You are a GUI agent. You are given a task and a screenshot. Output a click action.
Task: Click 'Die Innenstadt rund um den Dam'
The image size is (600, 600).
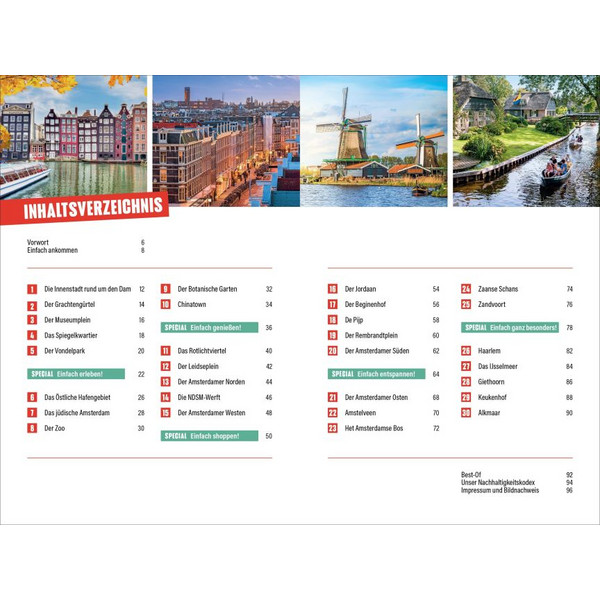pyautogui.click(x=88, y=289)
